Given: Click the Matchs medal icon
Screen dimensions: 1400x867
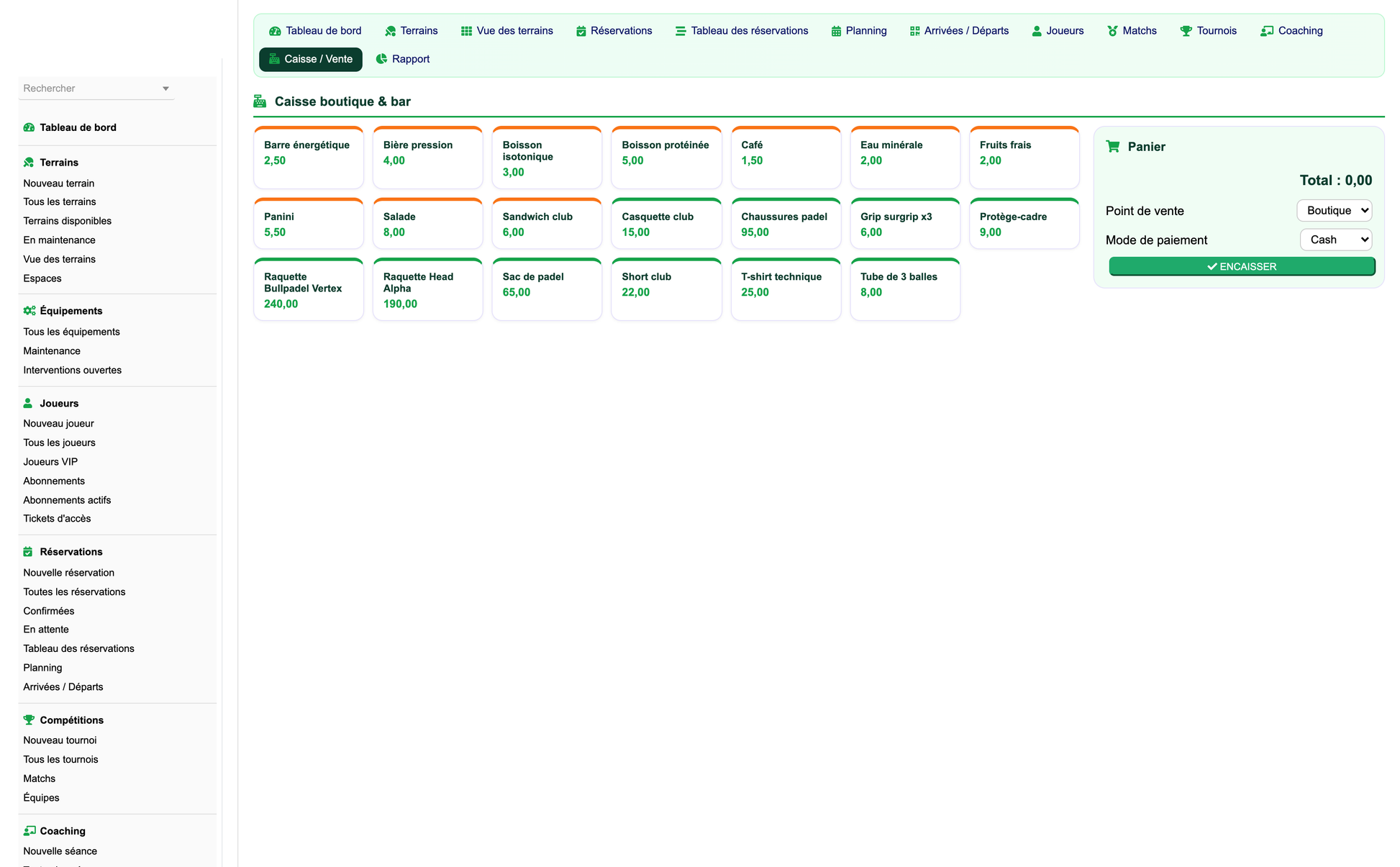Looking at the screenshot, I should [1112, 31].
